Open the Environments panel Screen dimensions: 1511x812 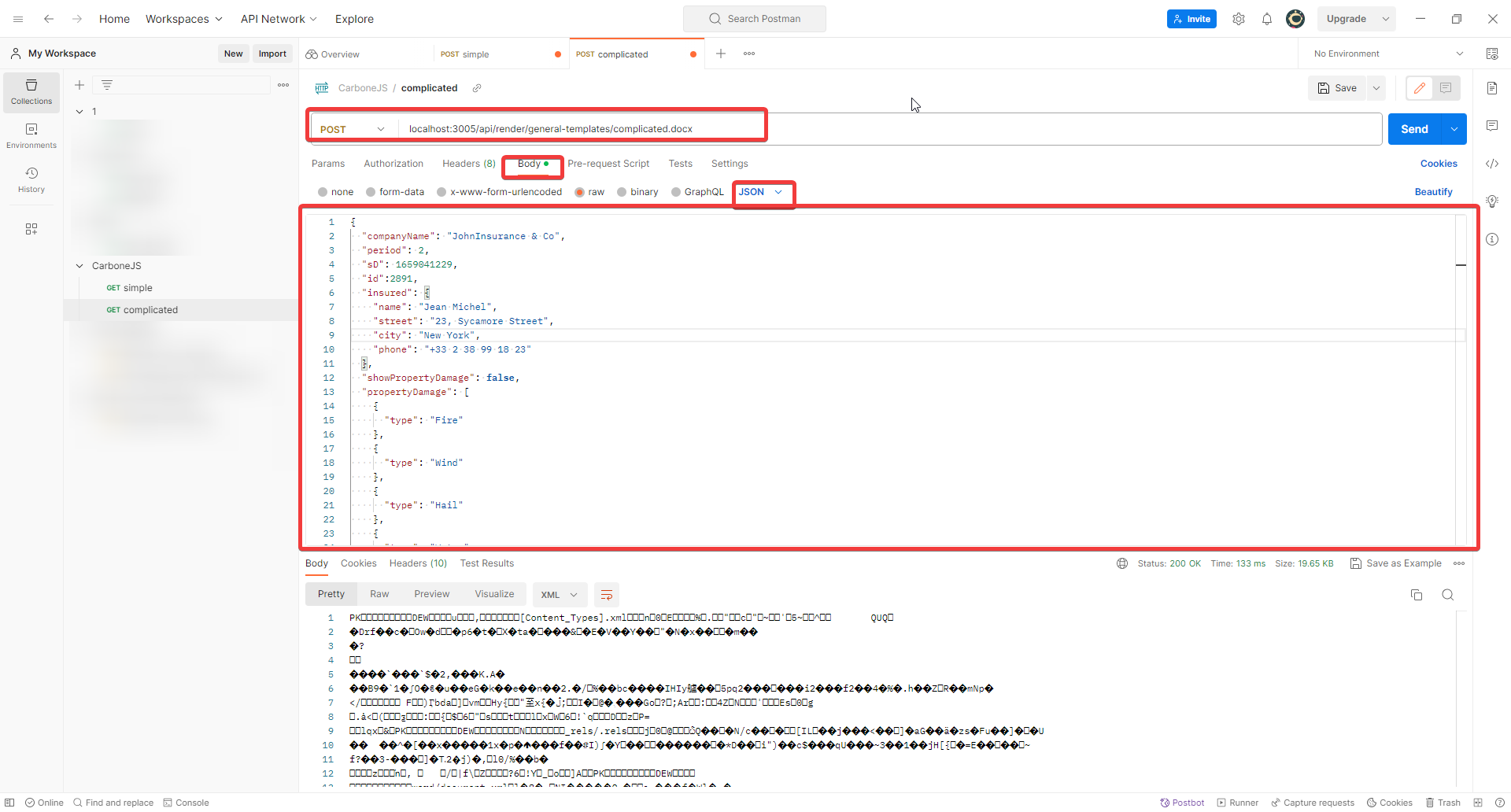tap(31, 134)
